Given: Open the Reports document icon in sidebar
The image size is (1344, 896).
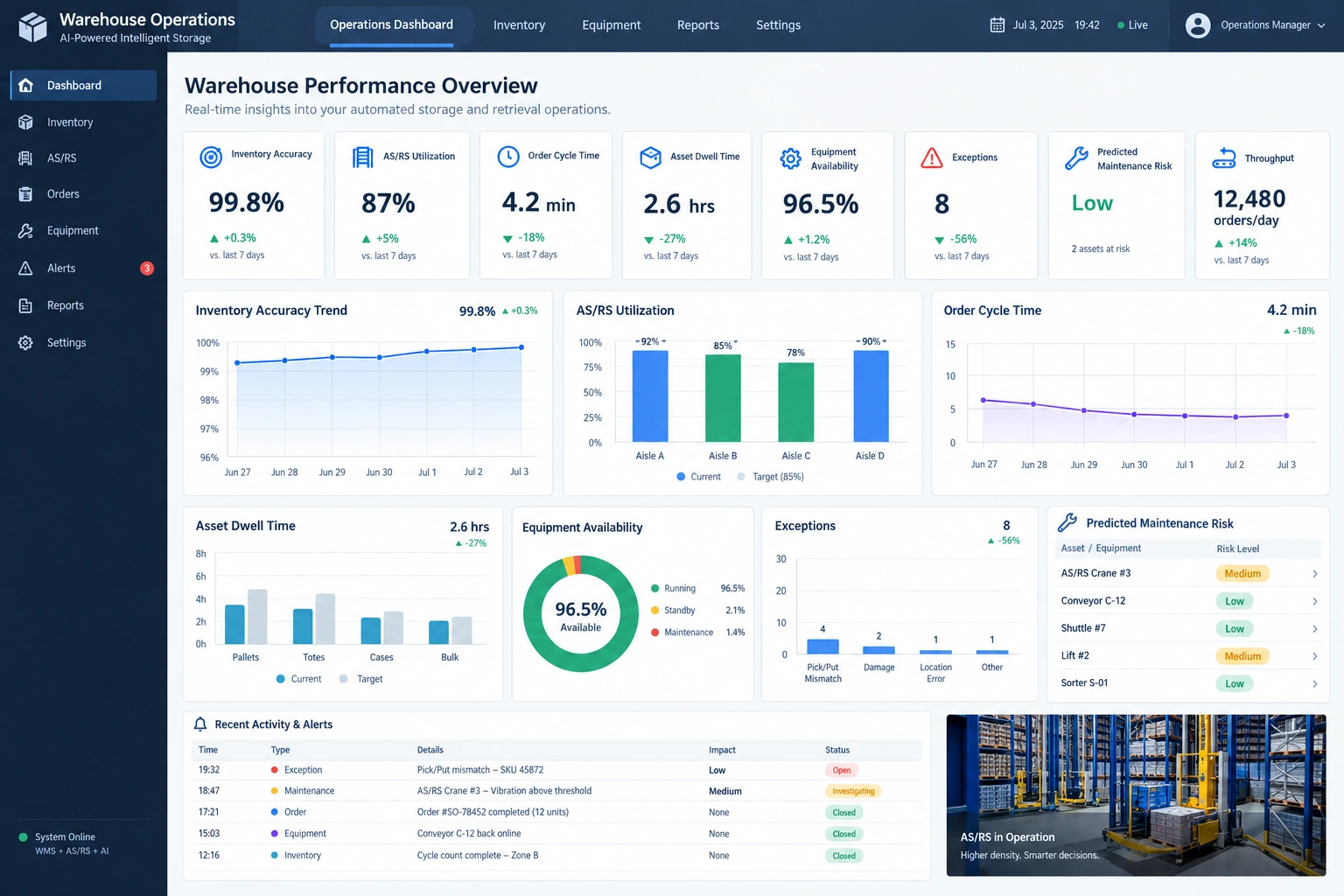Looking at the screenshot, I should [x=26, y=305].
